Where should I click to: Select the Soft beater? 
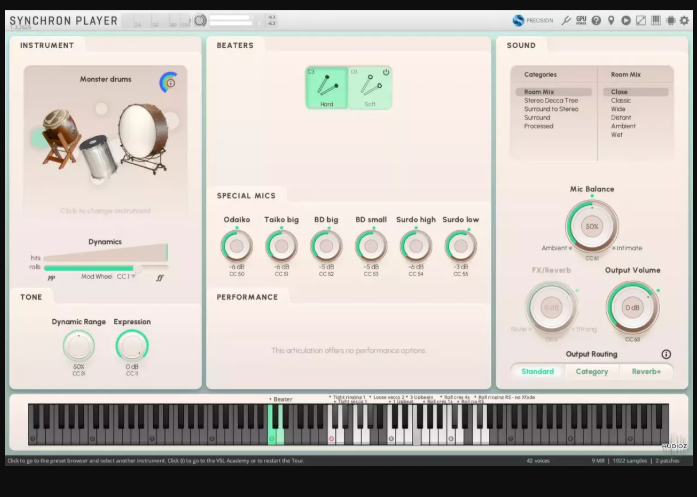tap(370, 88)
